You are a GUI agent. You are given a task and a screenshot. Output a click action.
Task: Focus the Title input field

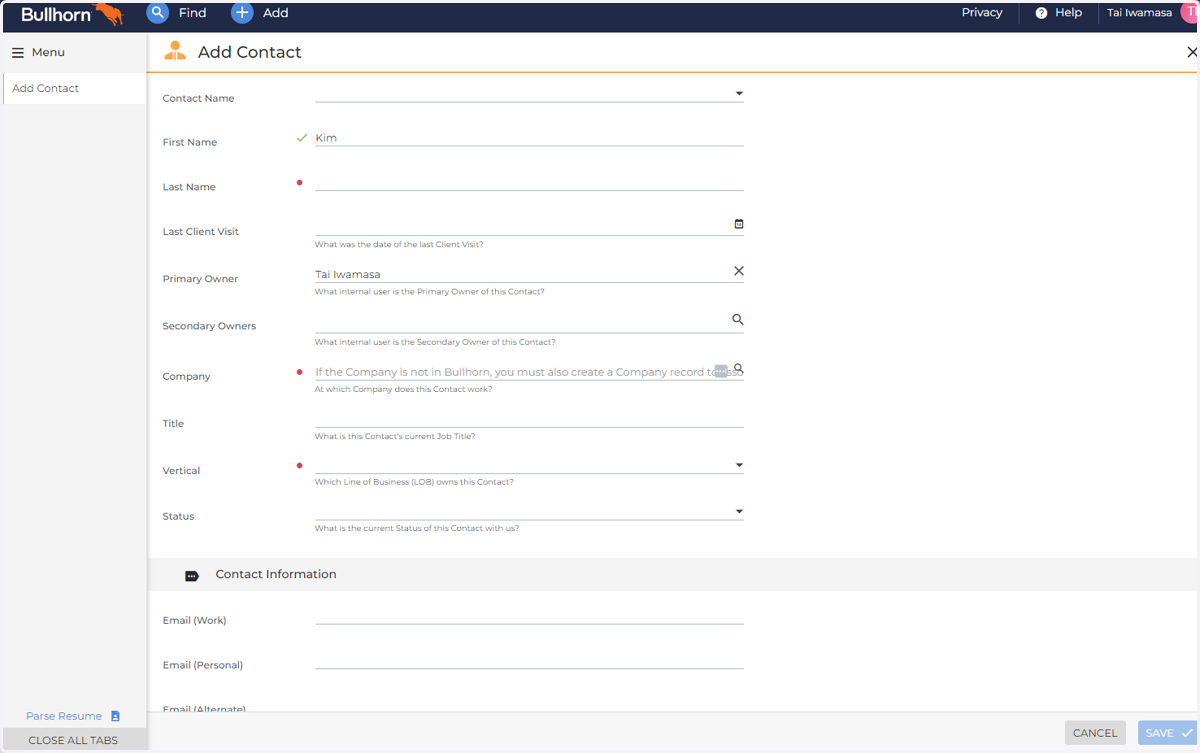tap(529, 418)
